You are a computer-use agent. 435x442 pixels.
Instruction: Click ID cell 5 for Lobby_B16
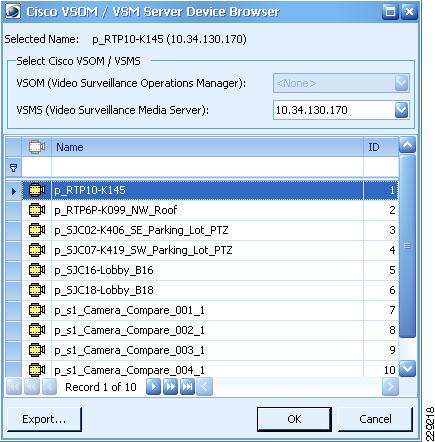coord(381,270)
